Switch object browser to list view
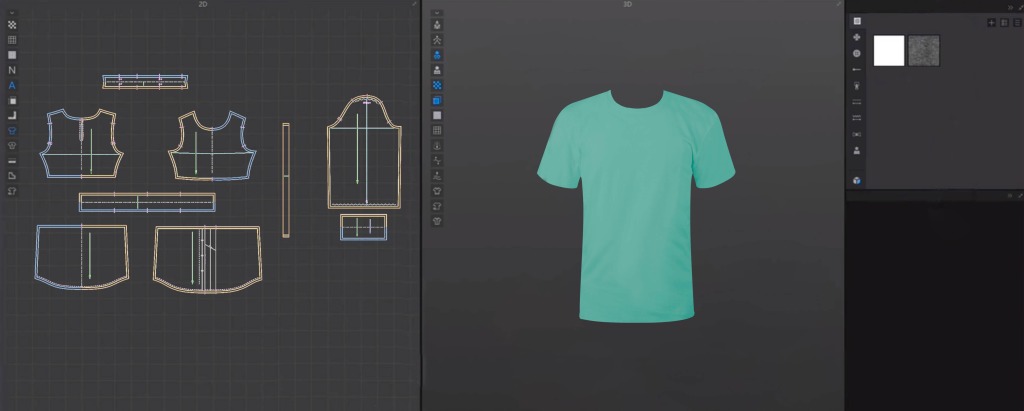This screenshot has height=411, width=1024. point(1017,23)
